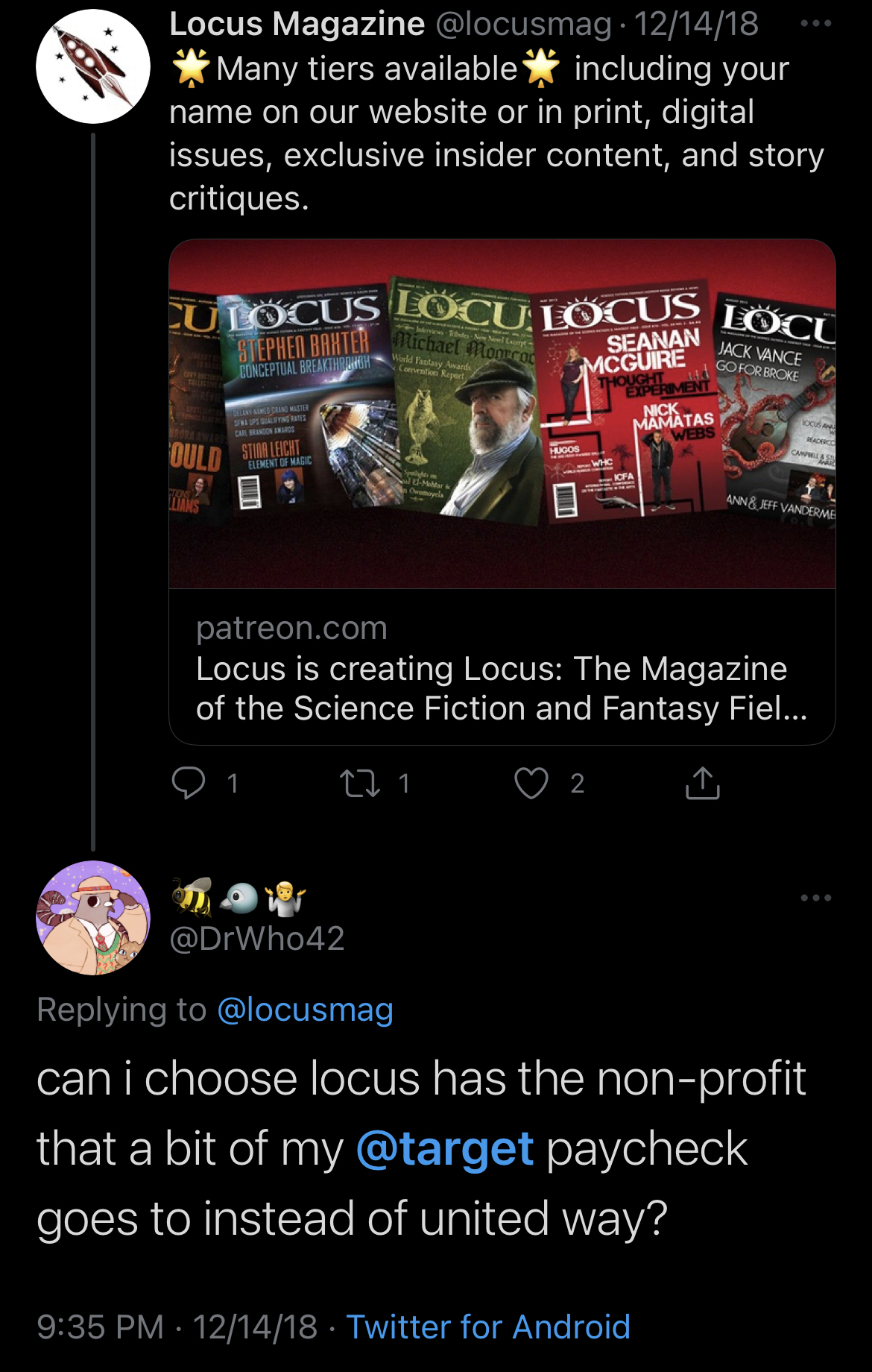Tap the reply count number
872x1372 pixels.
tap(233, 783)
